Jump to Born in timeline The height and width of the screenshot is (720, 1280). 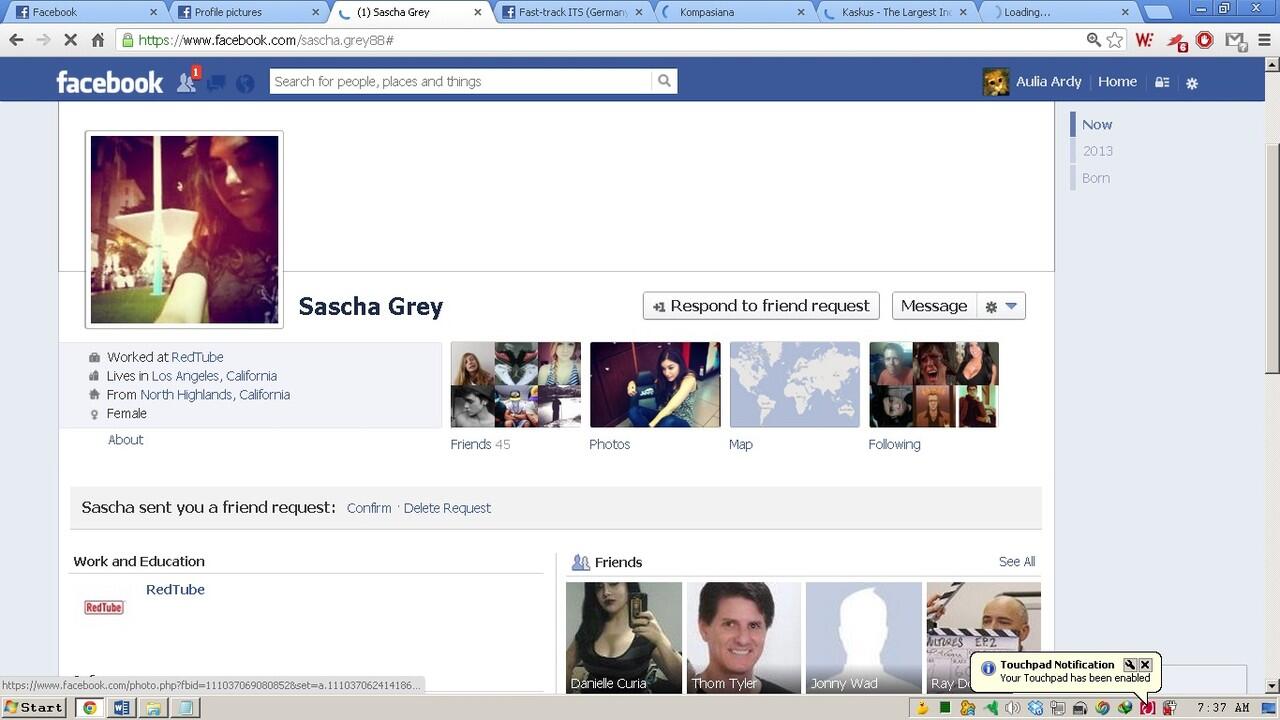click(x=1096, y=178)
